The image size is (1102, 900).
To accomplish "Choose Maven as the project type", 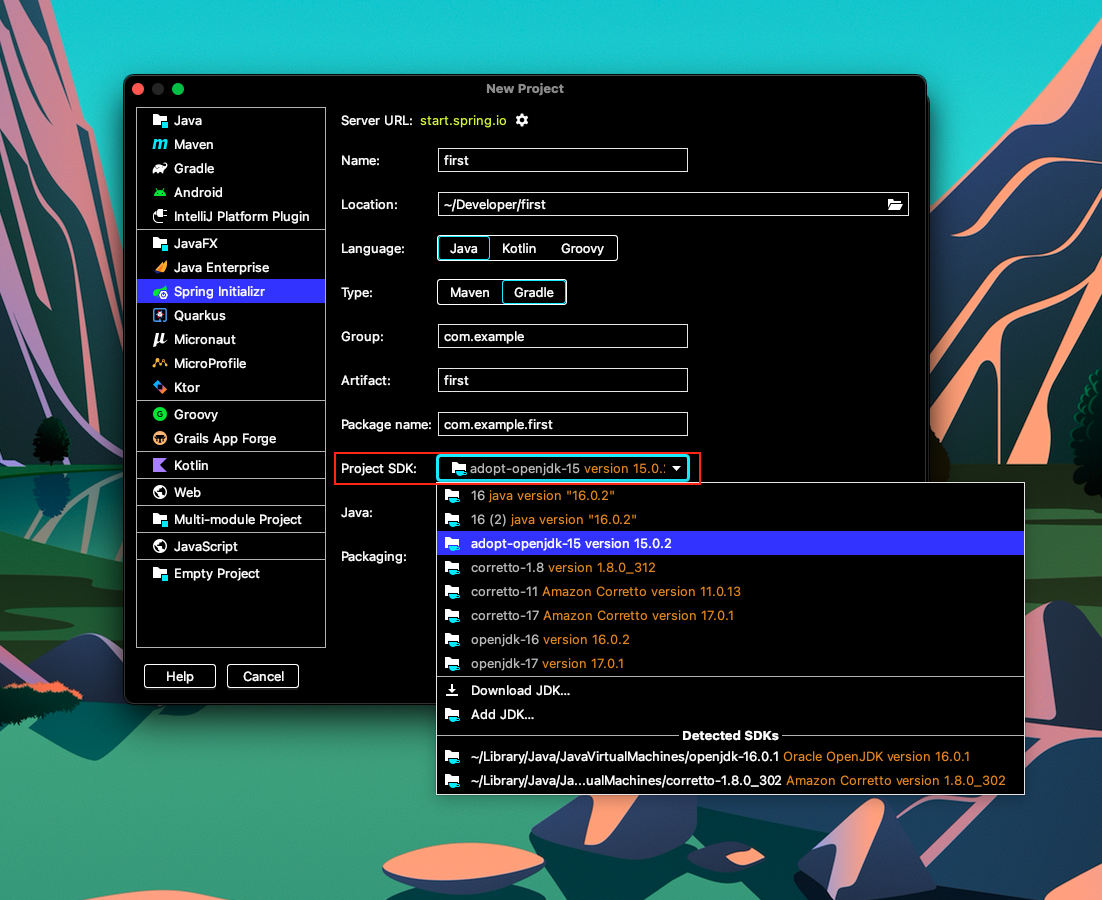I will coord(469,292).
